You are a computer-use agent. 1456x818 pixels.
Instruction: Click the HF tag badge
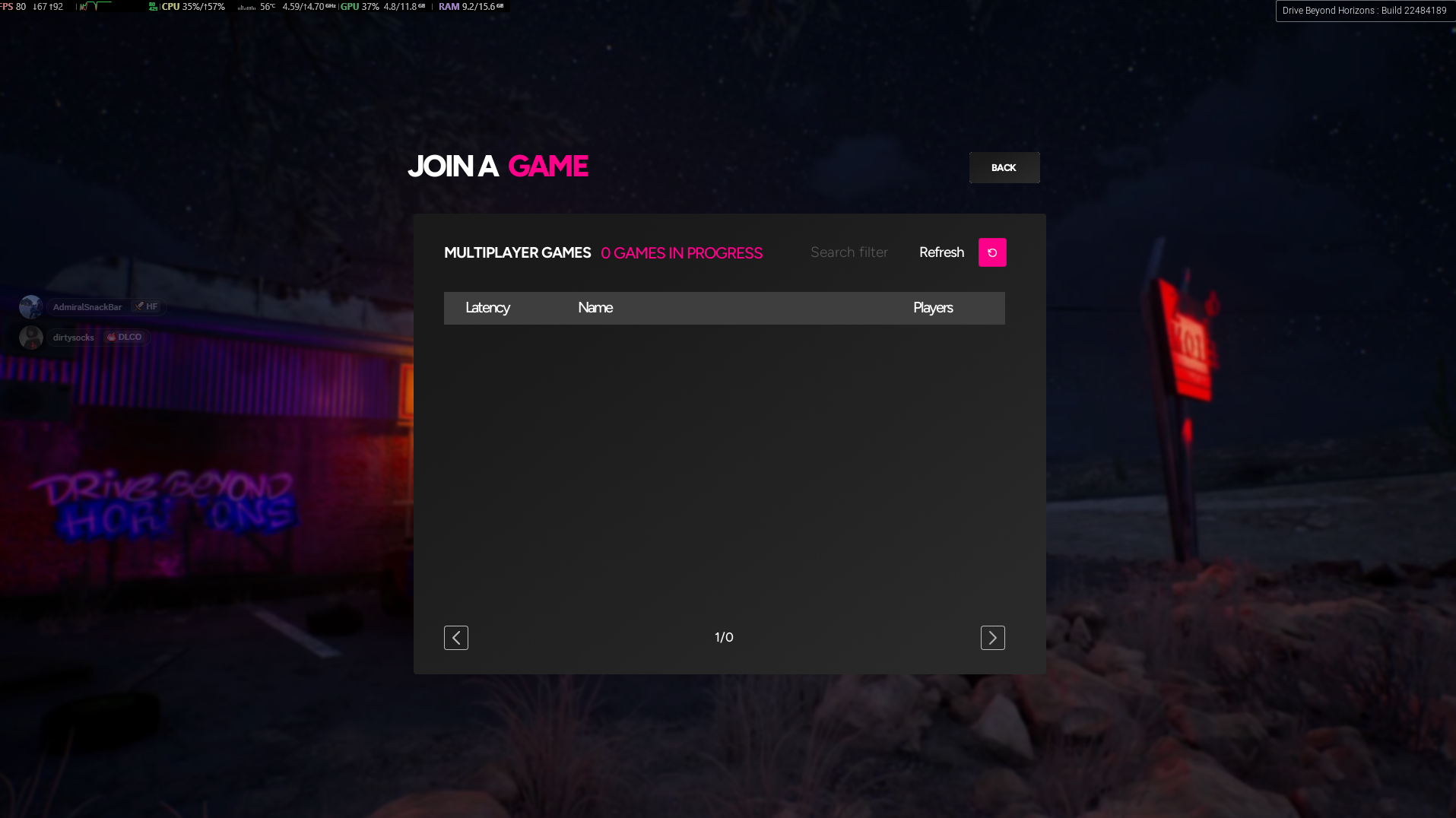(x=146, y=306)
